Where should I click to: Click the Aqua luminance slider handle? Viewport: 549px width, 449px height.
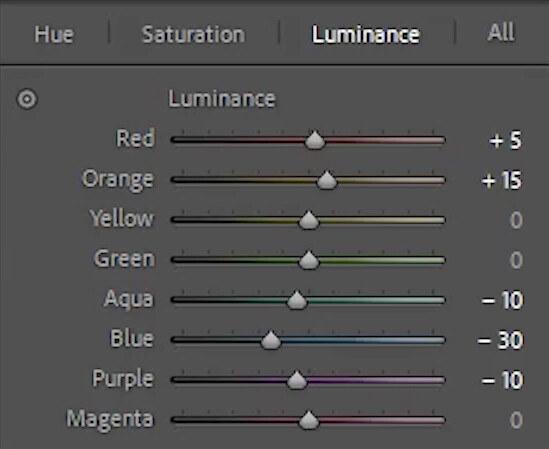tap(297, 300)
